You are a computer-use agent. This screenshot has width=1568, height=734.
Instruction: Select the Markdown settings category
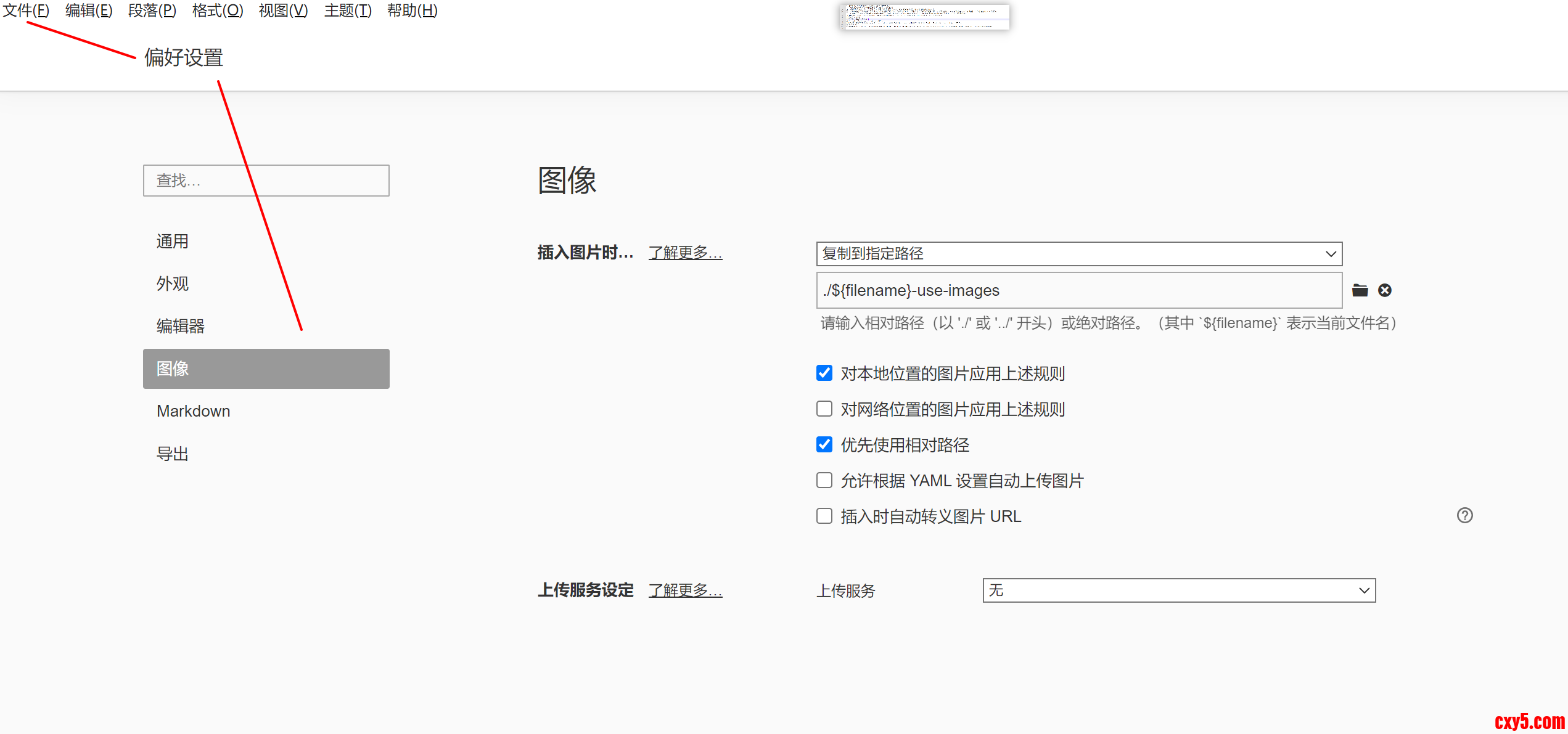[x=193, y=411]
